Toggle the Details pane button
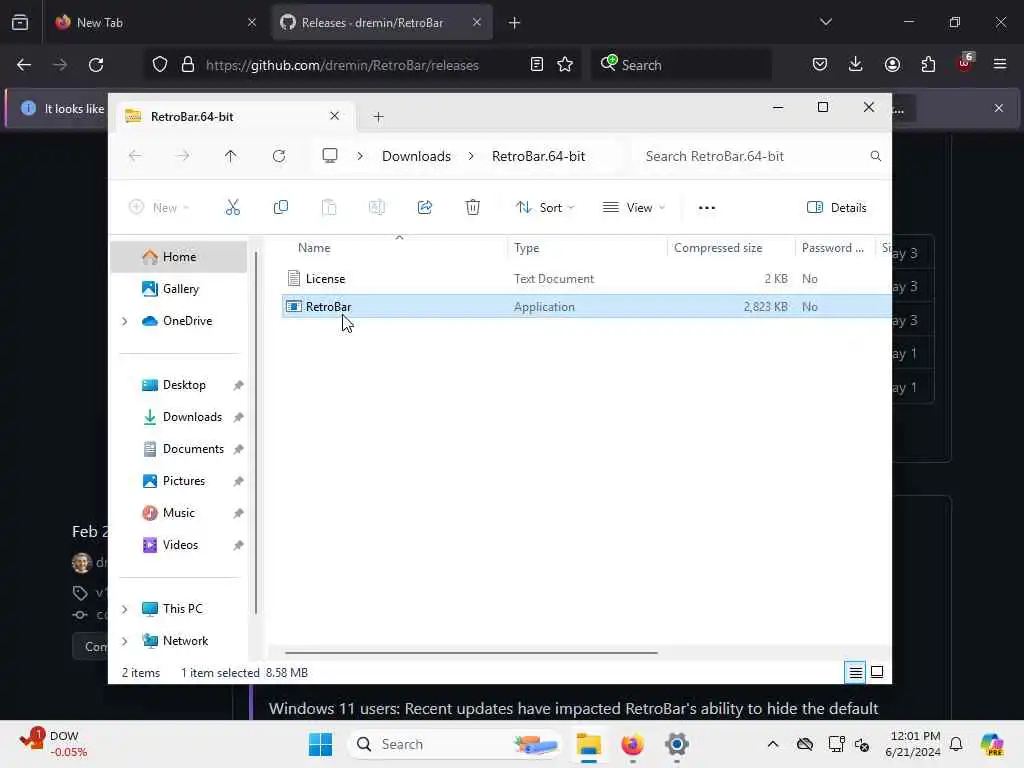This screenshot has width=1024, height=768. 837,208
